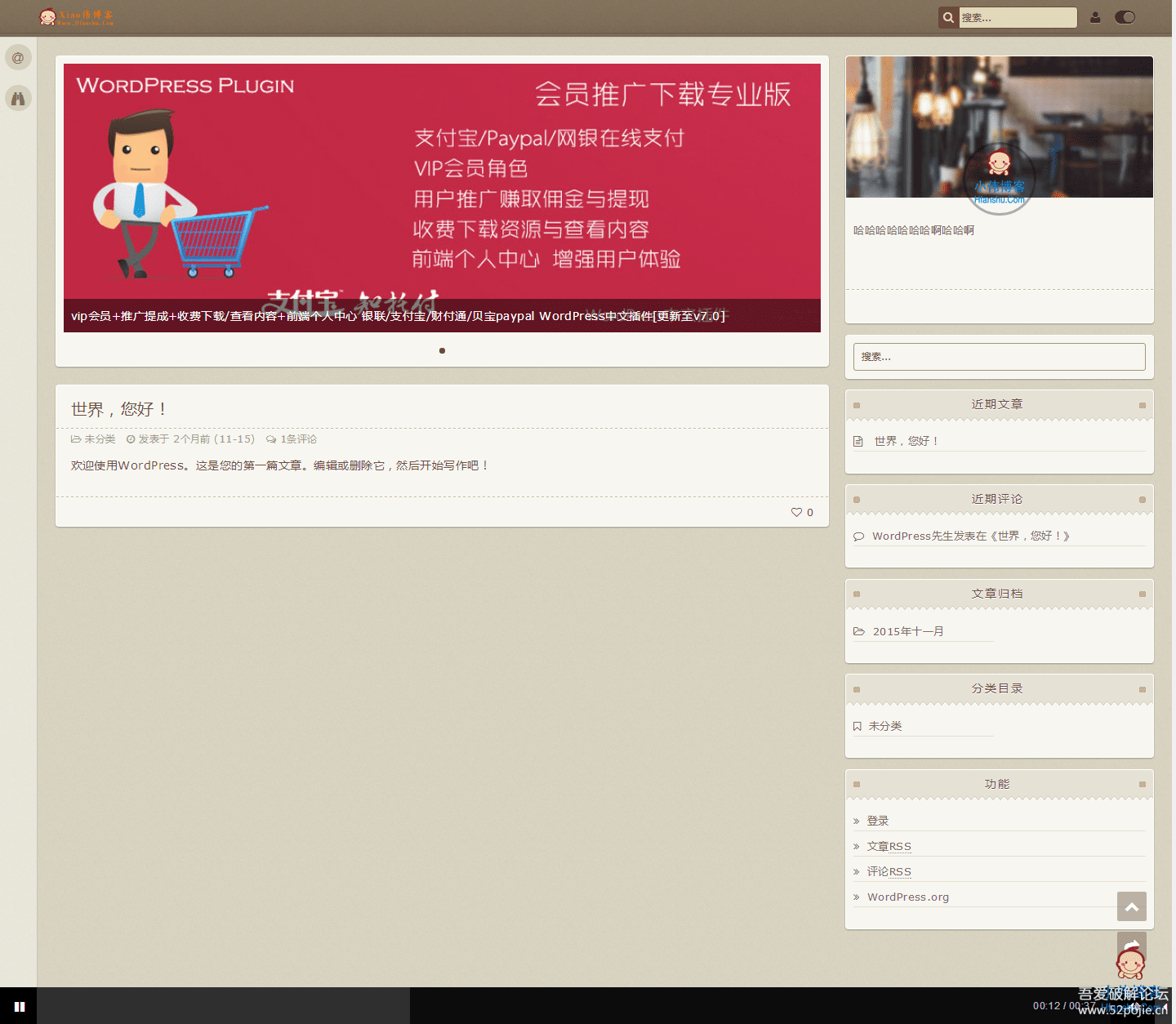Toggle the dark mode switch in top bar
The height and width of the screenshot is (1024, 1176).
pos(1125,16)
